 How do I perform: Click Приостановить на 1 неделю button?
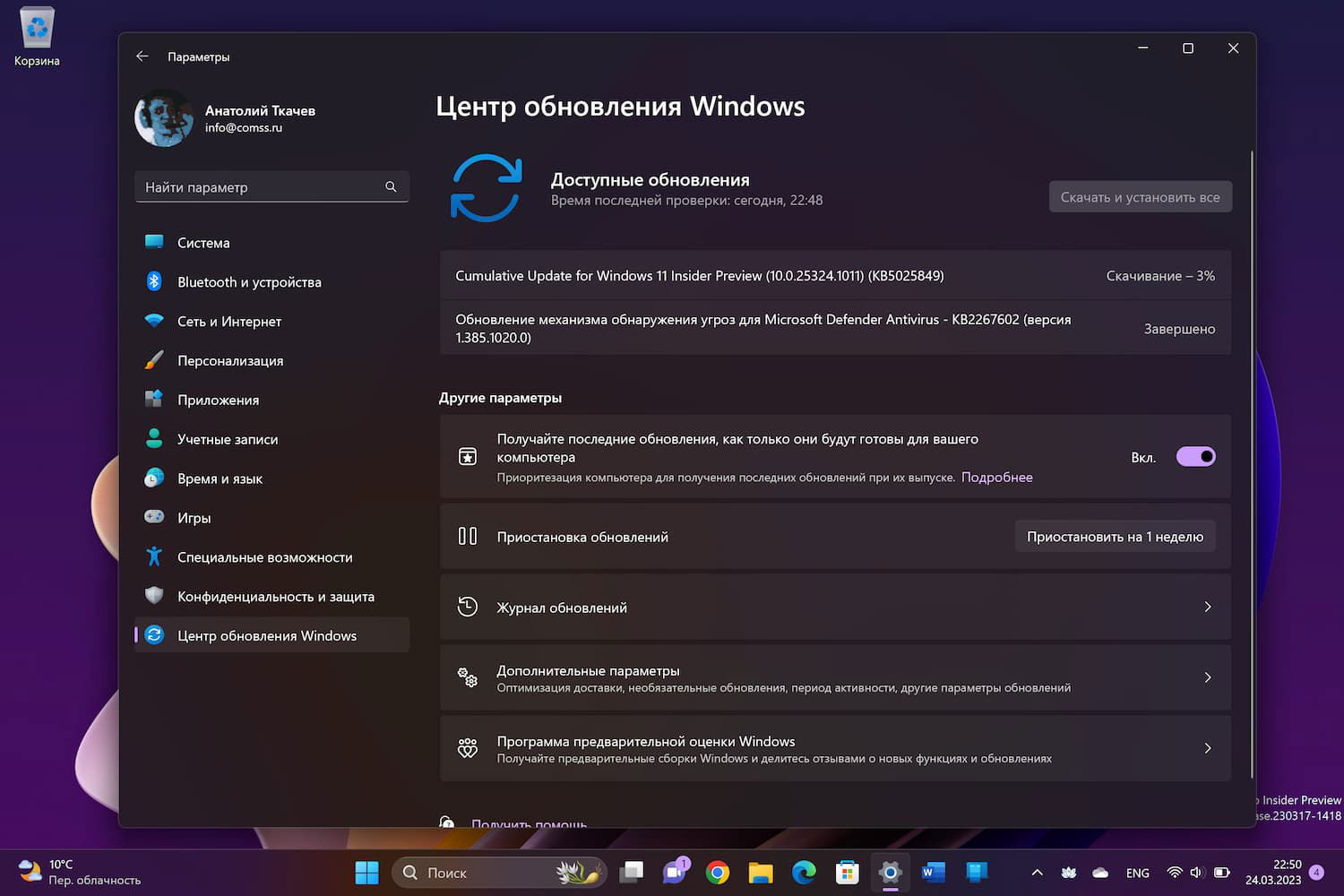tap(1115, 537)
